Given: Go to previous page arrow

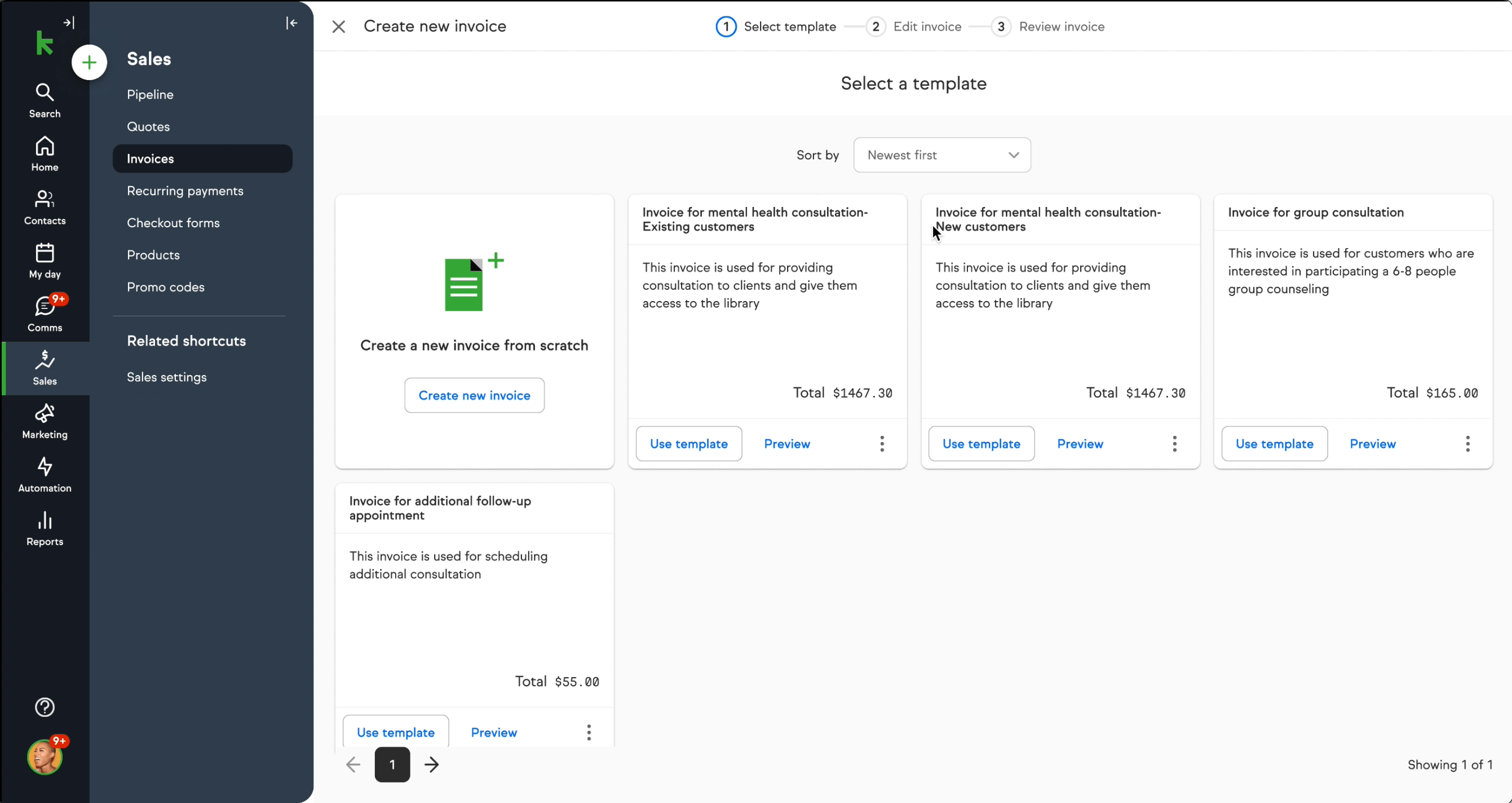Looking at the screenshot, I should tap(353, 764).
